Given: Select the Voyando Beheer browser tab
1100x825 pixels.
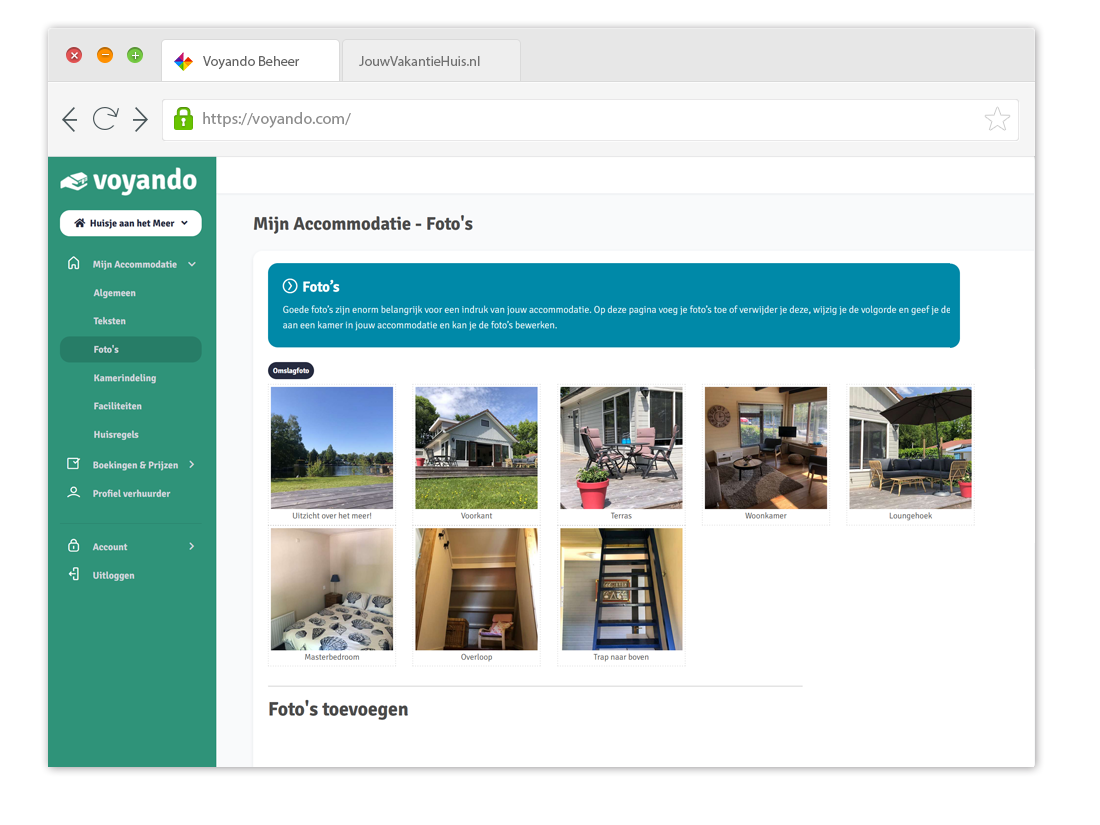Looking at the screenshot, I should tap(250, 61).
